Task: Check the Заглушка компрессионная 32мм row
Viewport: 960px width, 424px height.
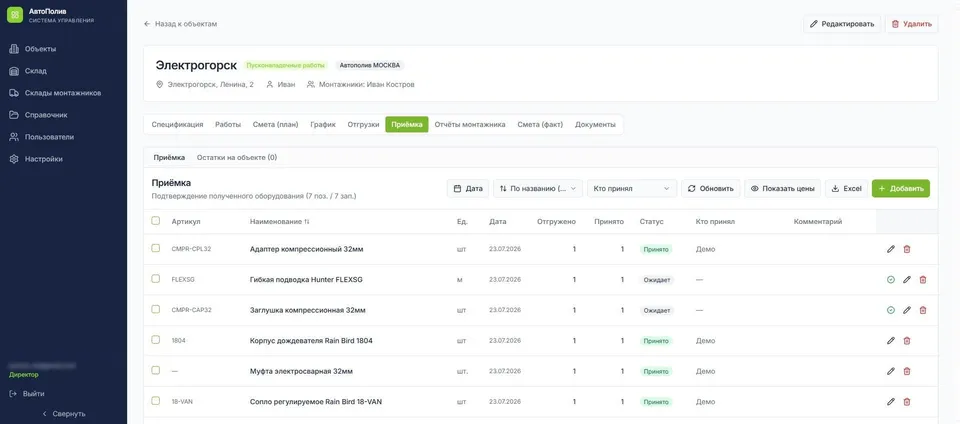Action: 156,310
